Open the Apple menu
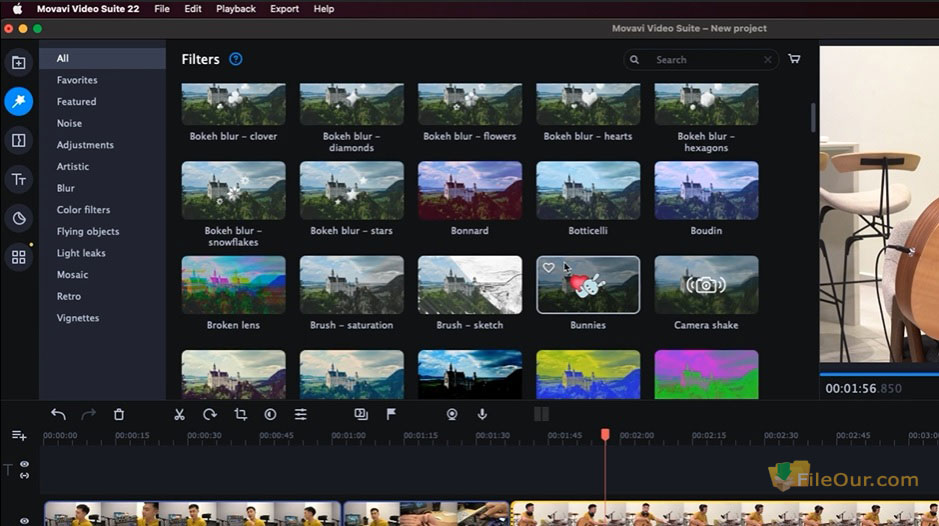 pos(17,8)
